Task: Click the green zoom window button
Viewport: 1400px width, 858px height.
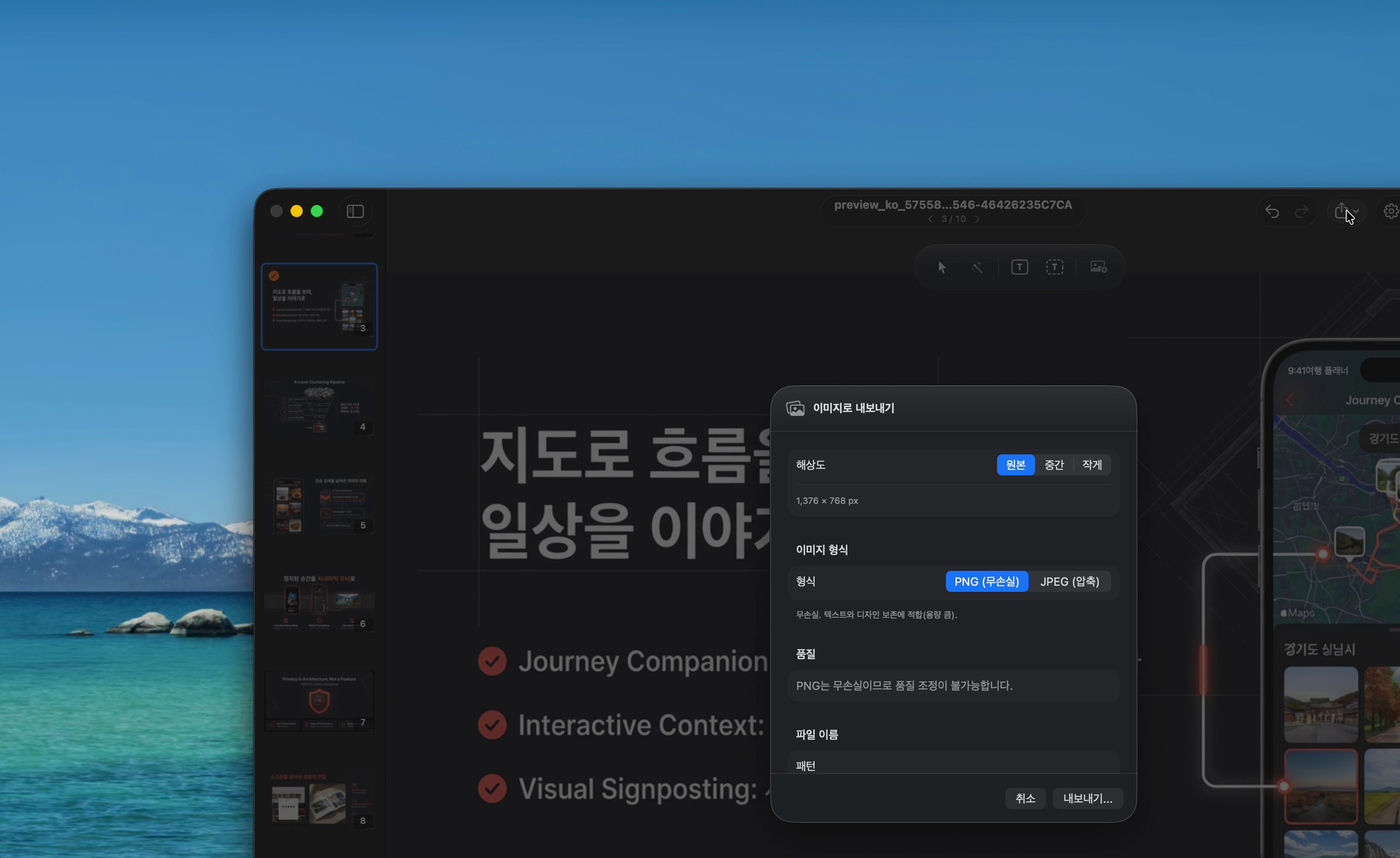Action: 317,211
